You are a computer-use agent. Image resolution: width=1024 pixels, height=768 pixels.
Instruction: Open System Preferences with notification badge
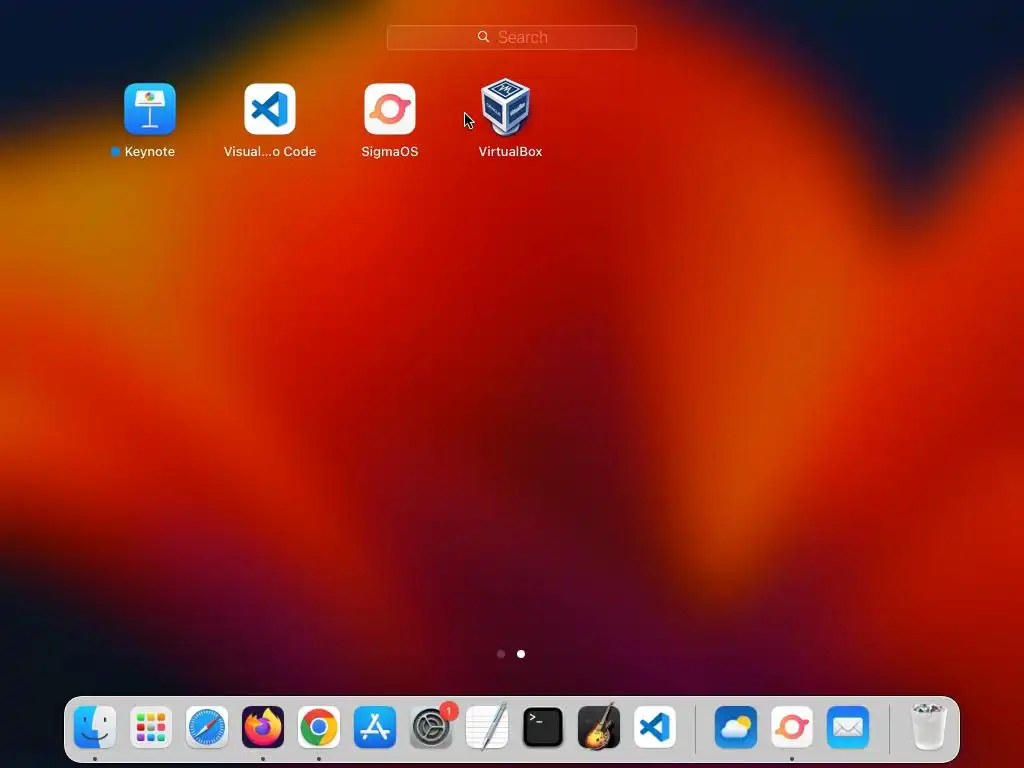[x=431, y=727]
